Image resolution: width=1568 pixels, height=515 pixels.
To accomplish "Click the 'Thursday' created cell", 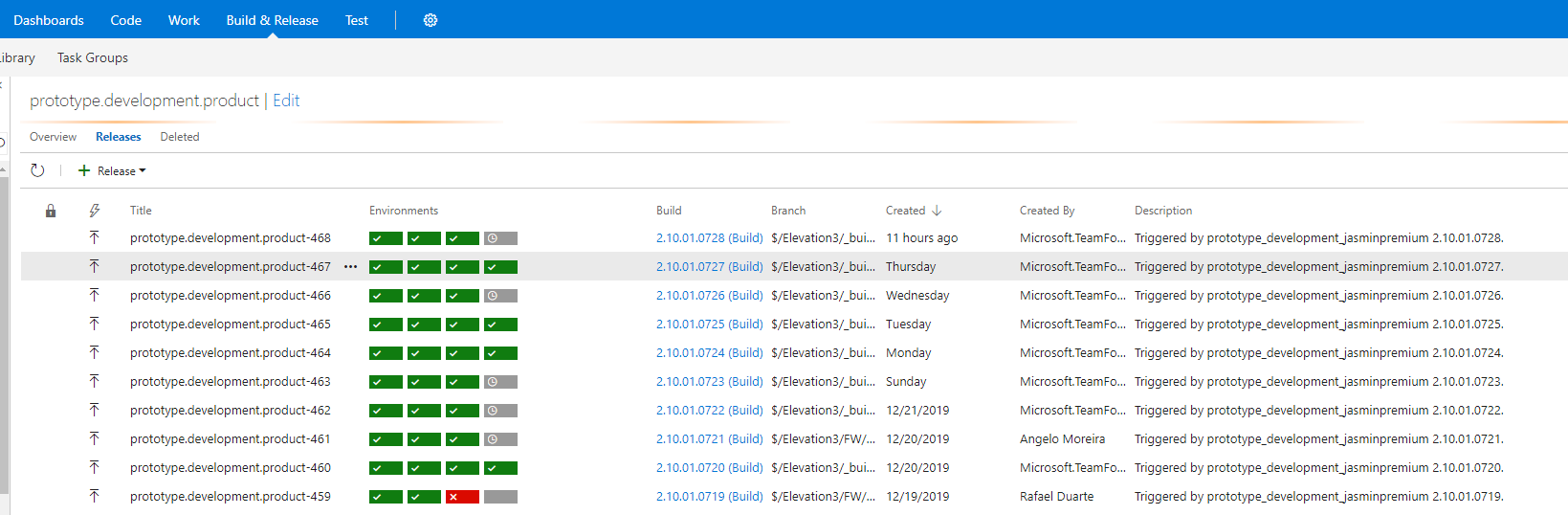I will pyautogui.click(x=911, y=267).
